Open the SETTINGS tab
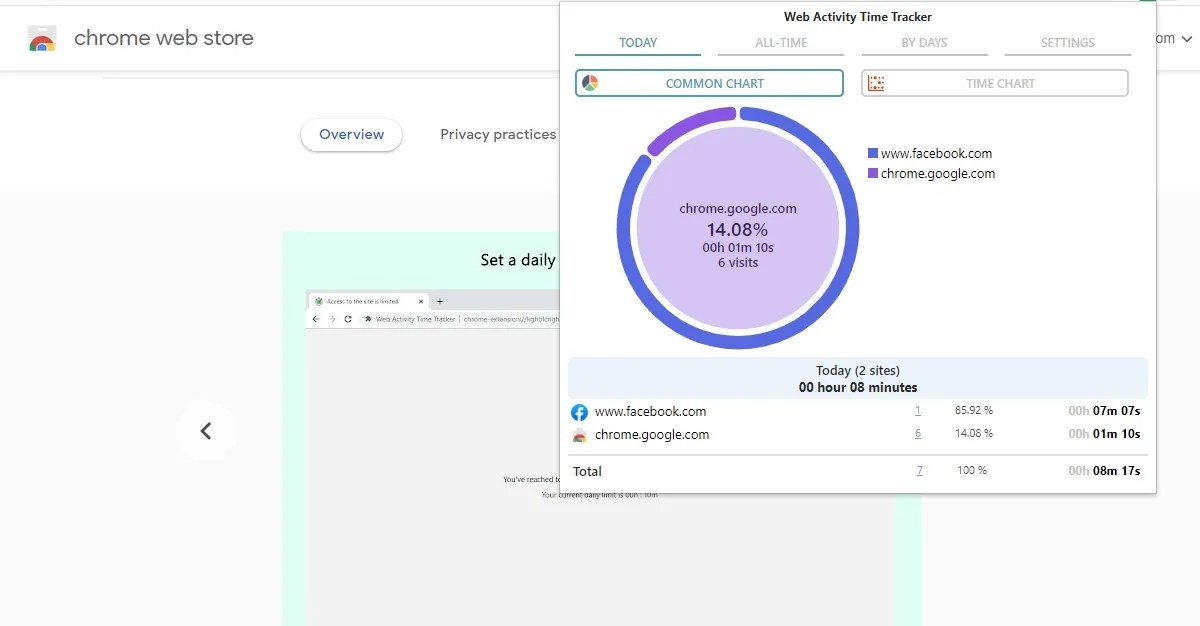This screenshot has width=1200, height=626. click(x=1067, y=43)
